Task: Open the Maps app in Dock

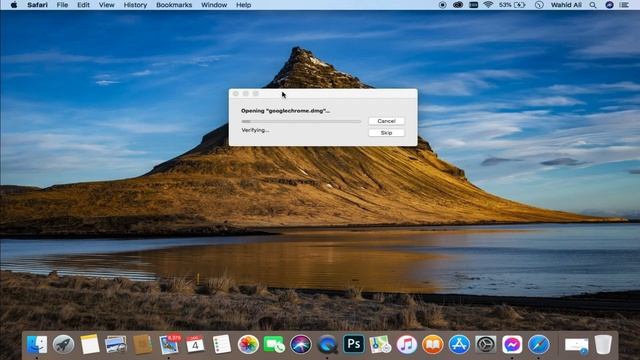Action: tap(380, 344)
